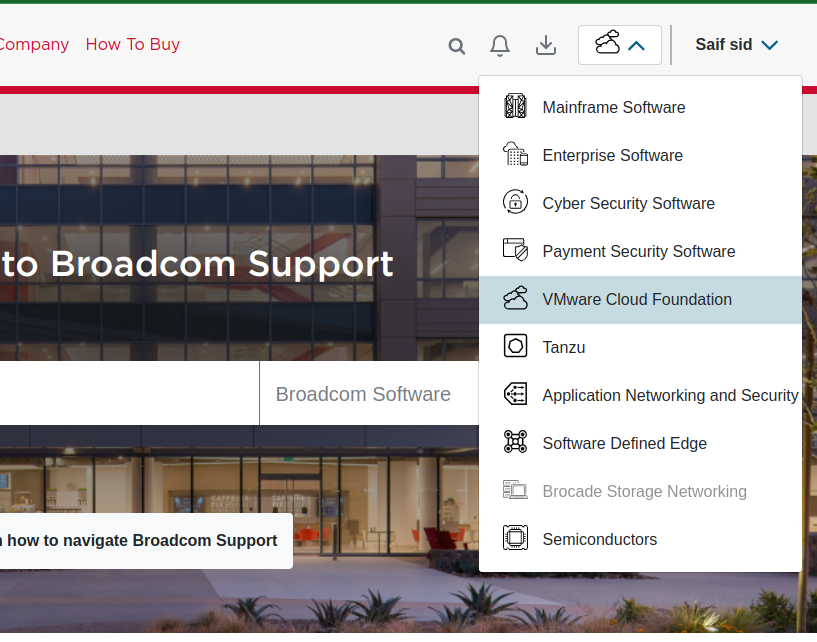Select Brocade Storage Networking entry

[x=640, y=491]
